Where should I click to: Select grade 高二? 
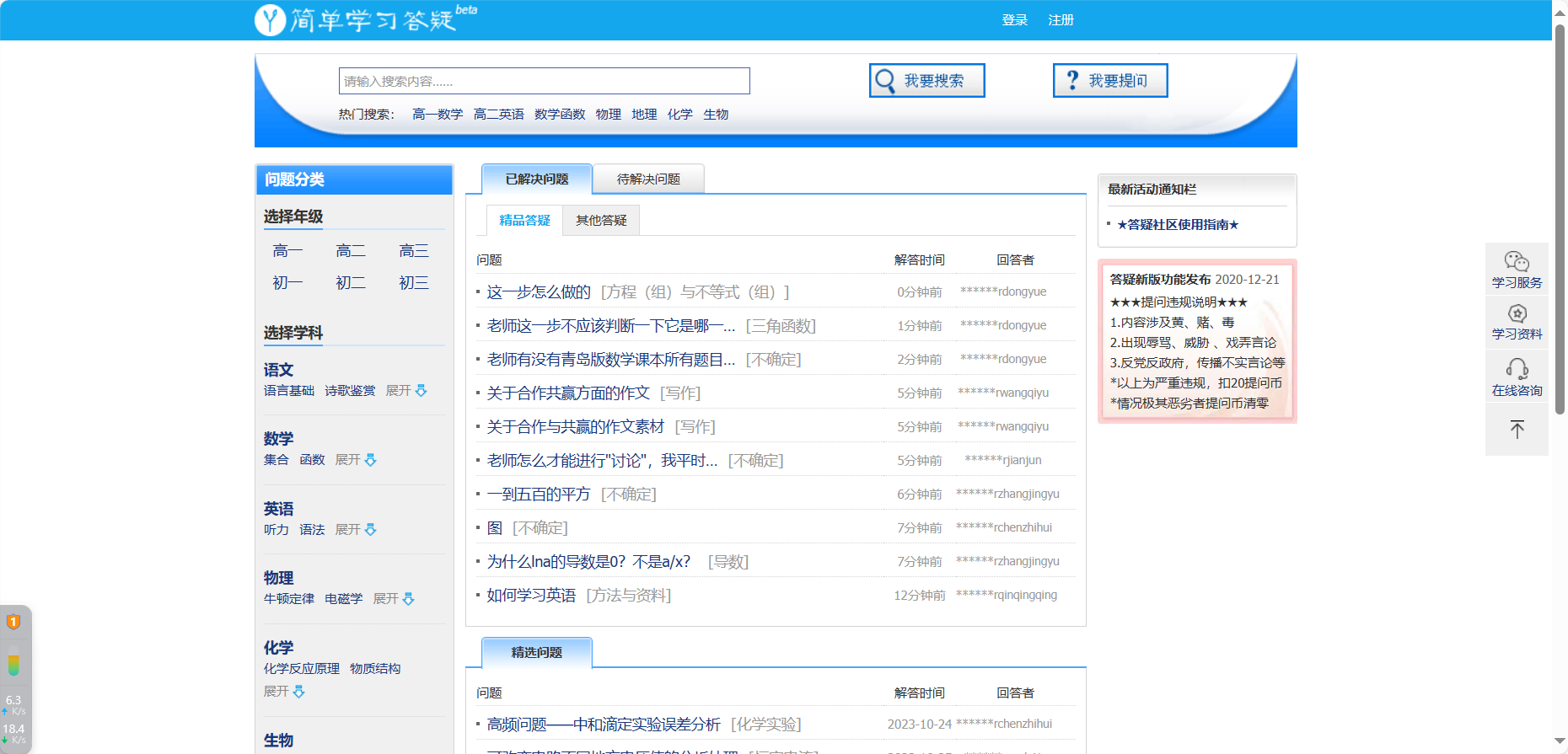351,251
